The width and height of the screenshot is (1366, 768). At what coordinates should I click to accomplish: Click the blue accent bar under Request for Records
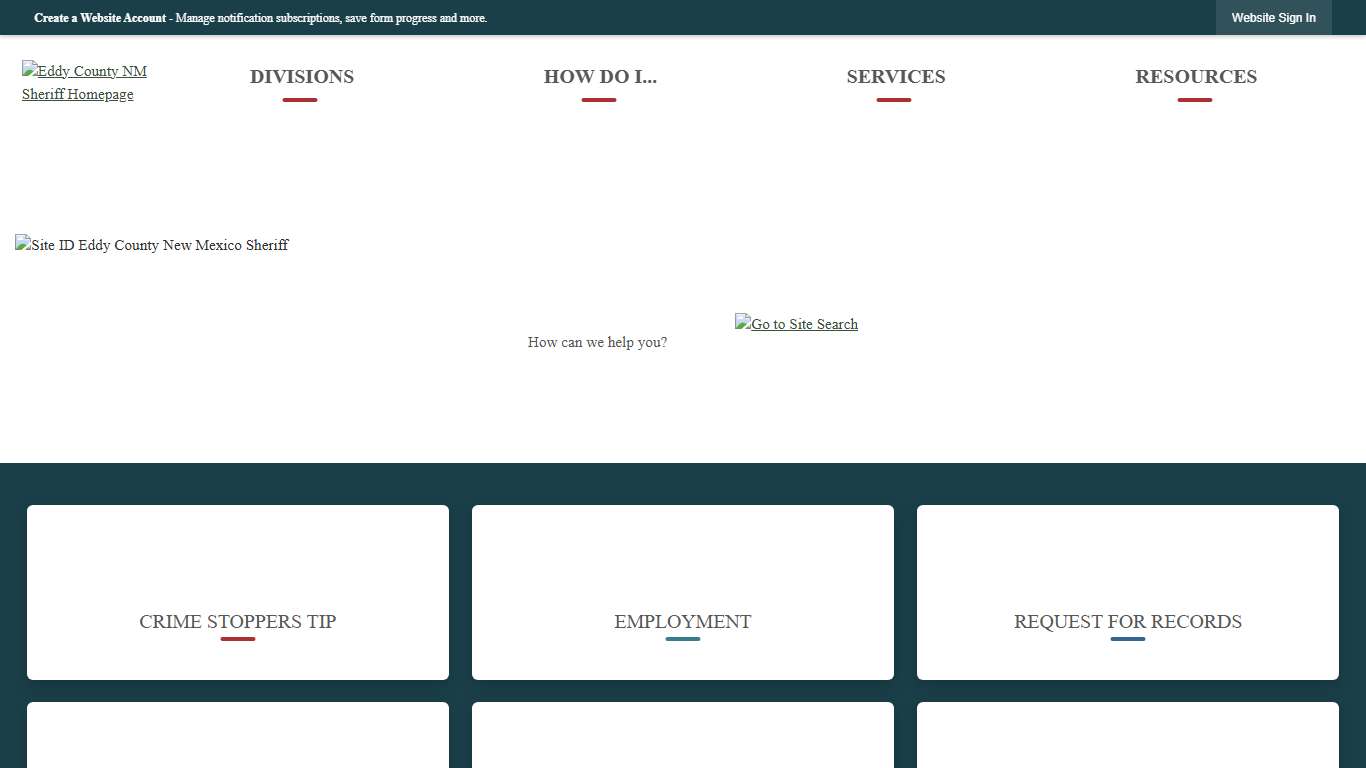(1128, 639)
